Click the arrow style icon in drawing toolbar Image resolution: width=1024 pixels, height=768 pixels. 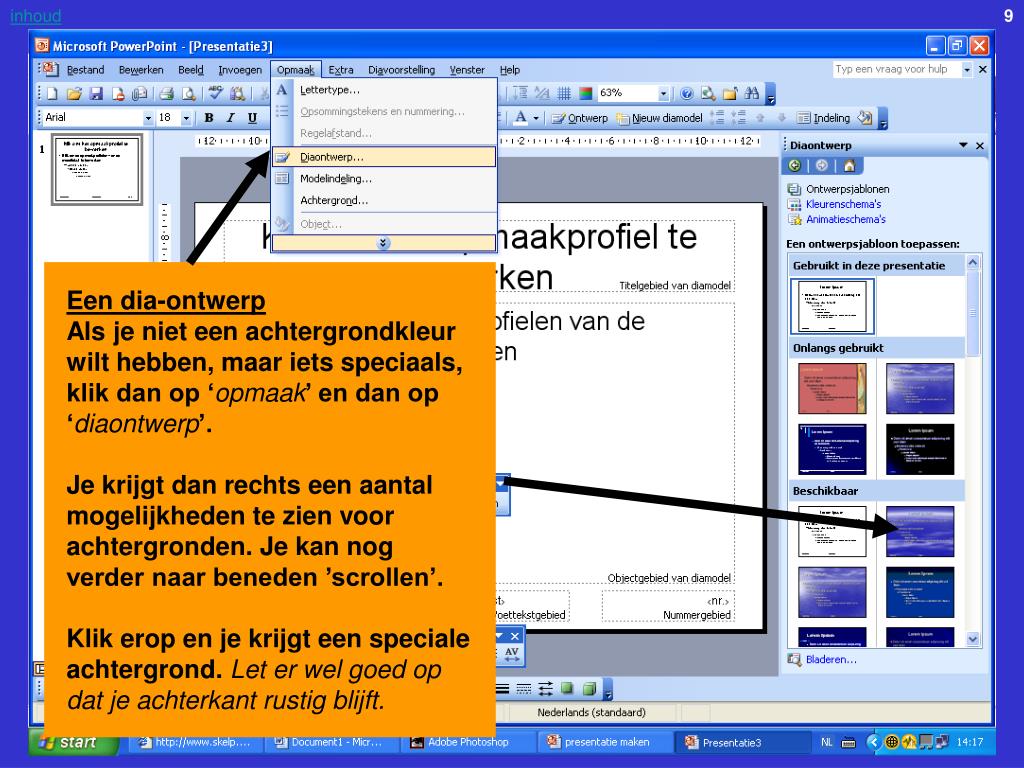545,688
